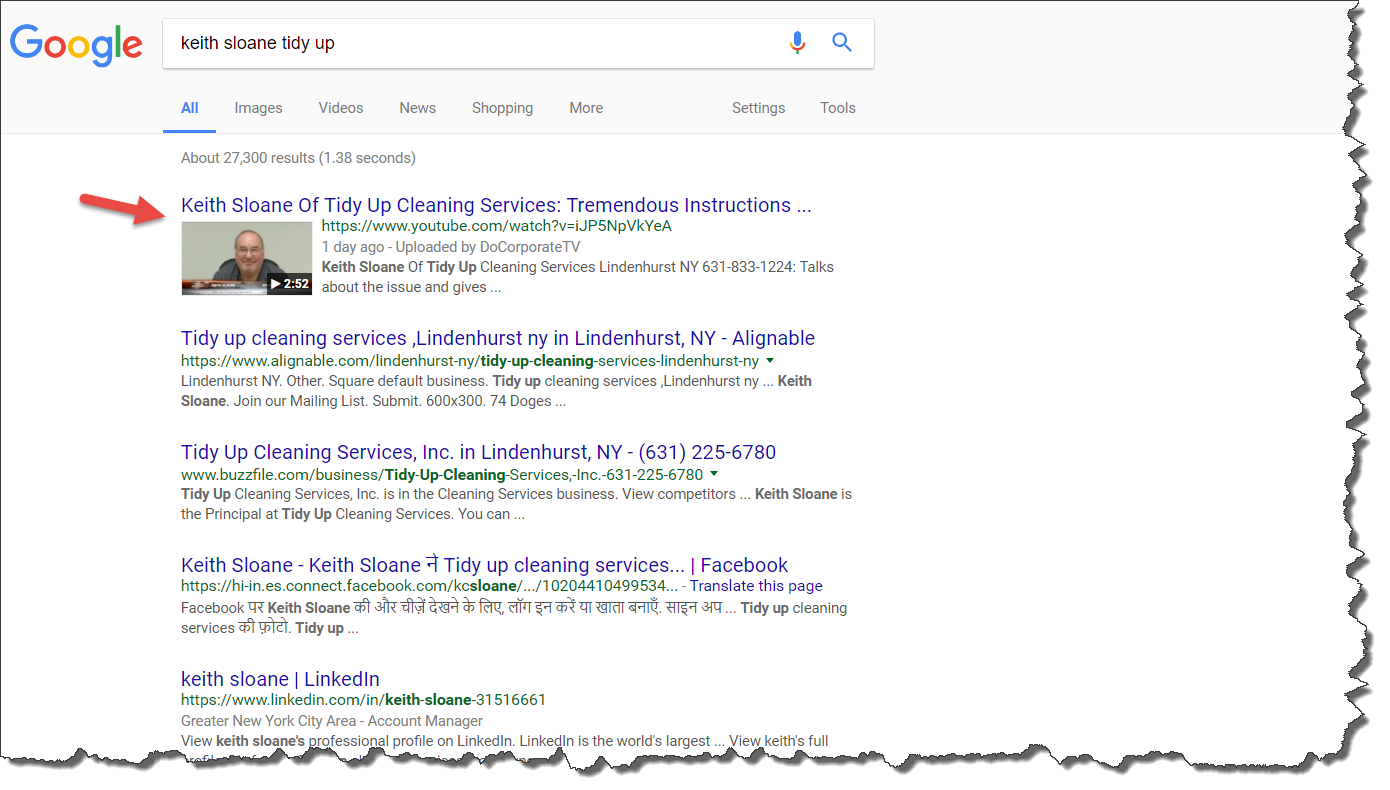Screen dimensions: 1390x790
Task: Click the youtube.com/watch URL under first result
Action: (x=497, y=226)
